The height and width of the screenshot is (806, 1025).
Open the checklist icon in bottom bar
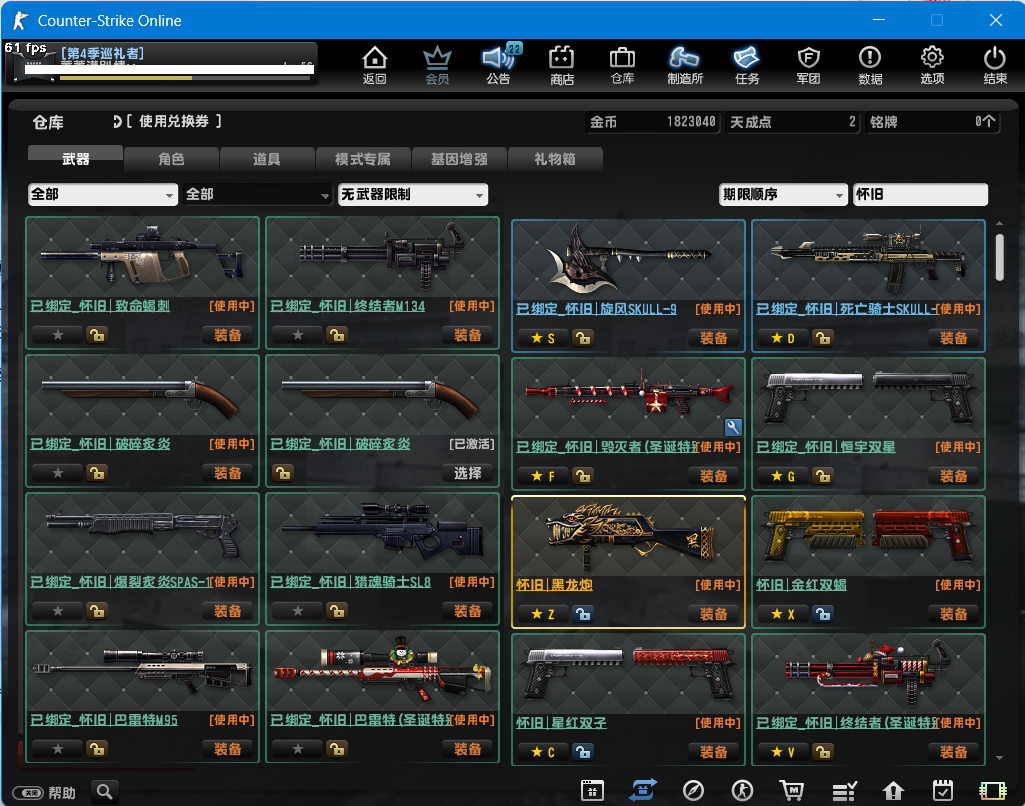click(844, 791)
